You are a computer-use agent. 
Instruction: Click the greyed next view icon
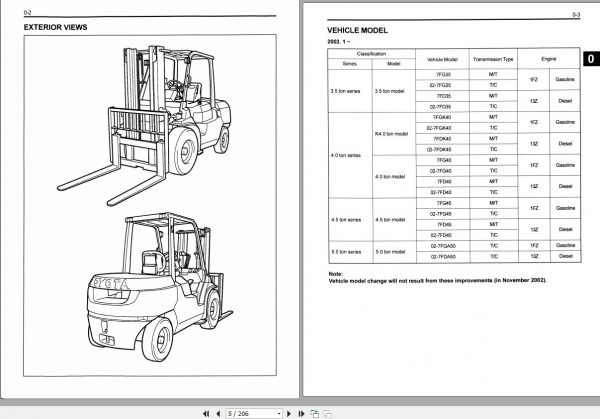[x=328, y=414]
